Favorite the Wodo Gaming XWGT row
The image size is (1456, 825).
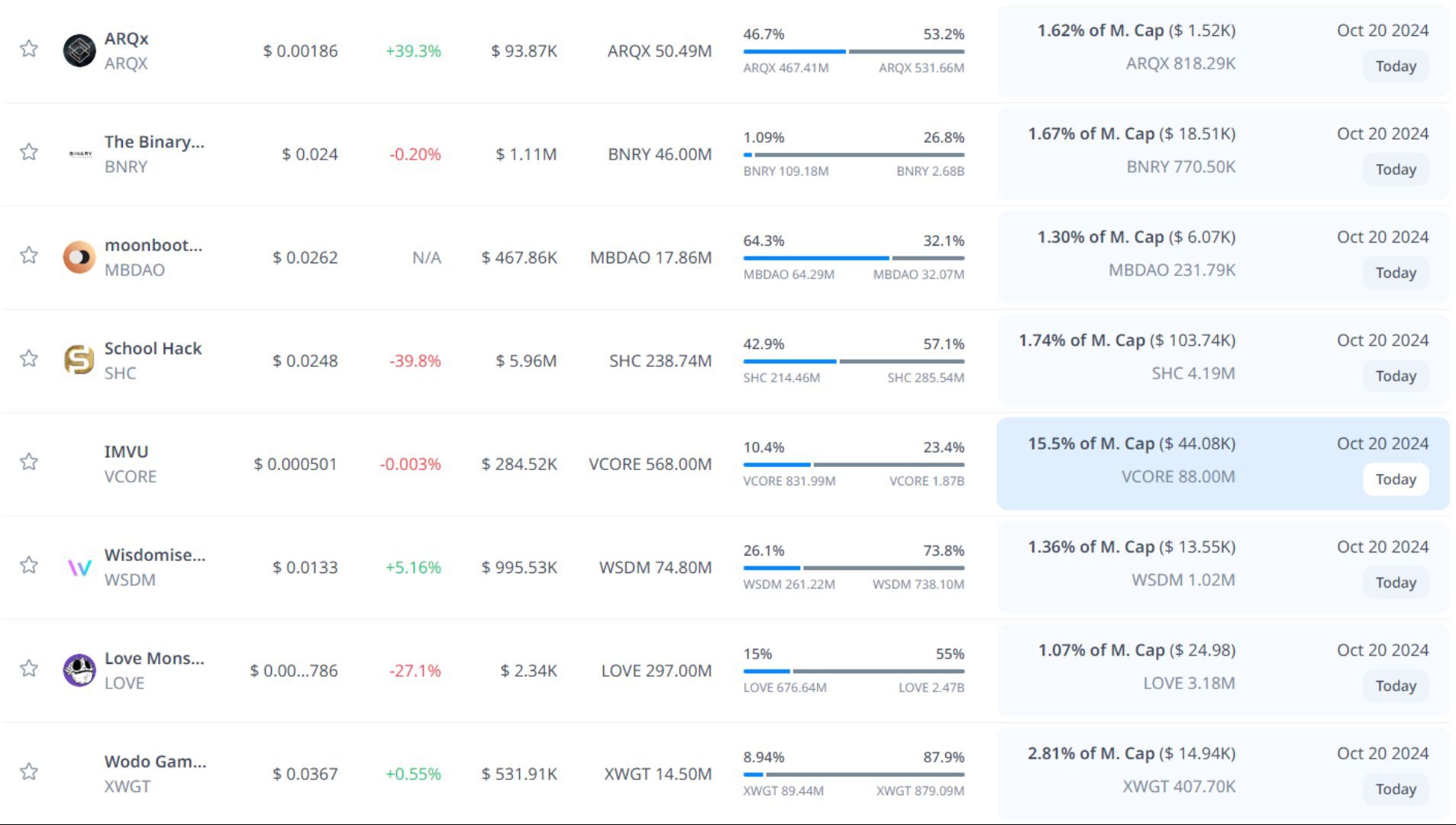pyautogui.click(x=29, y=772)
